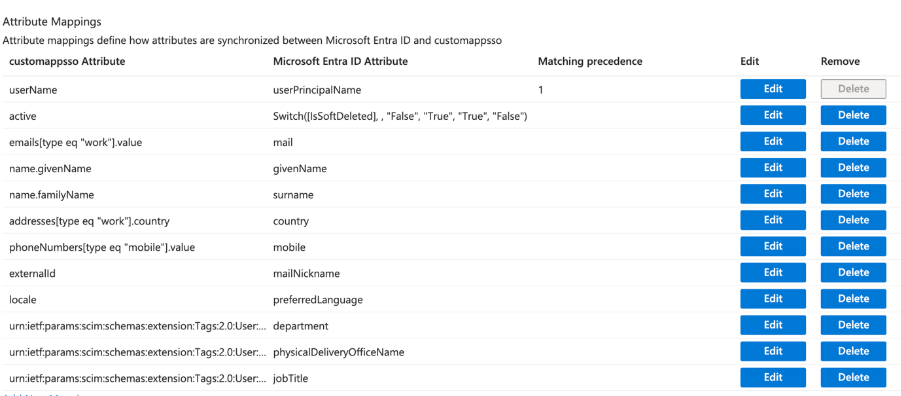Image resolution: width=901 pixels, height=396 pixels.
Task: Select the urn:ietf extension cell beside jobTitle
Action: coord(138,378)
